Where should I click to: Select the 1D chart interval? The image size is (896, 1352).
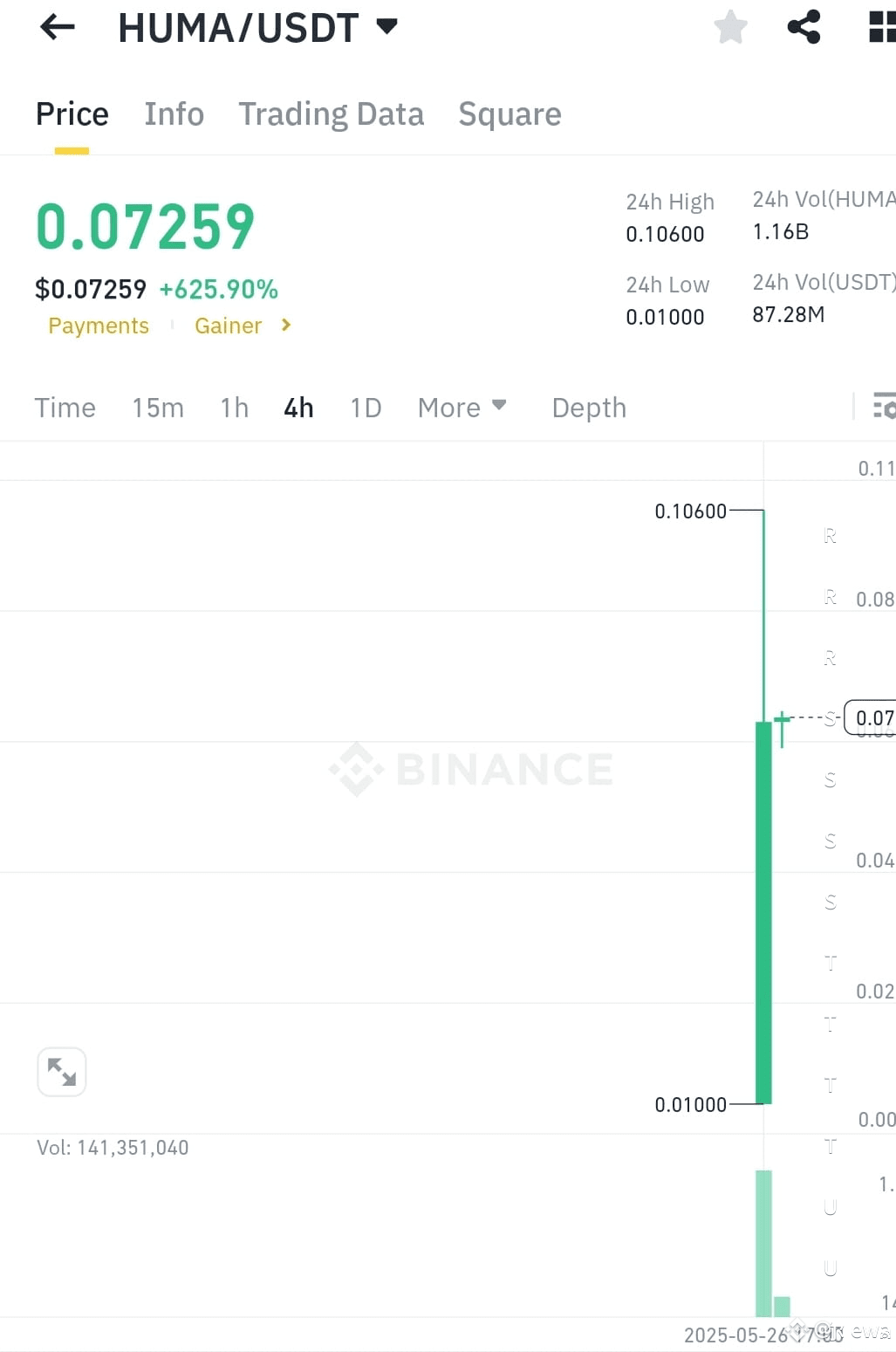[366, 408]
